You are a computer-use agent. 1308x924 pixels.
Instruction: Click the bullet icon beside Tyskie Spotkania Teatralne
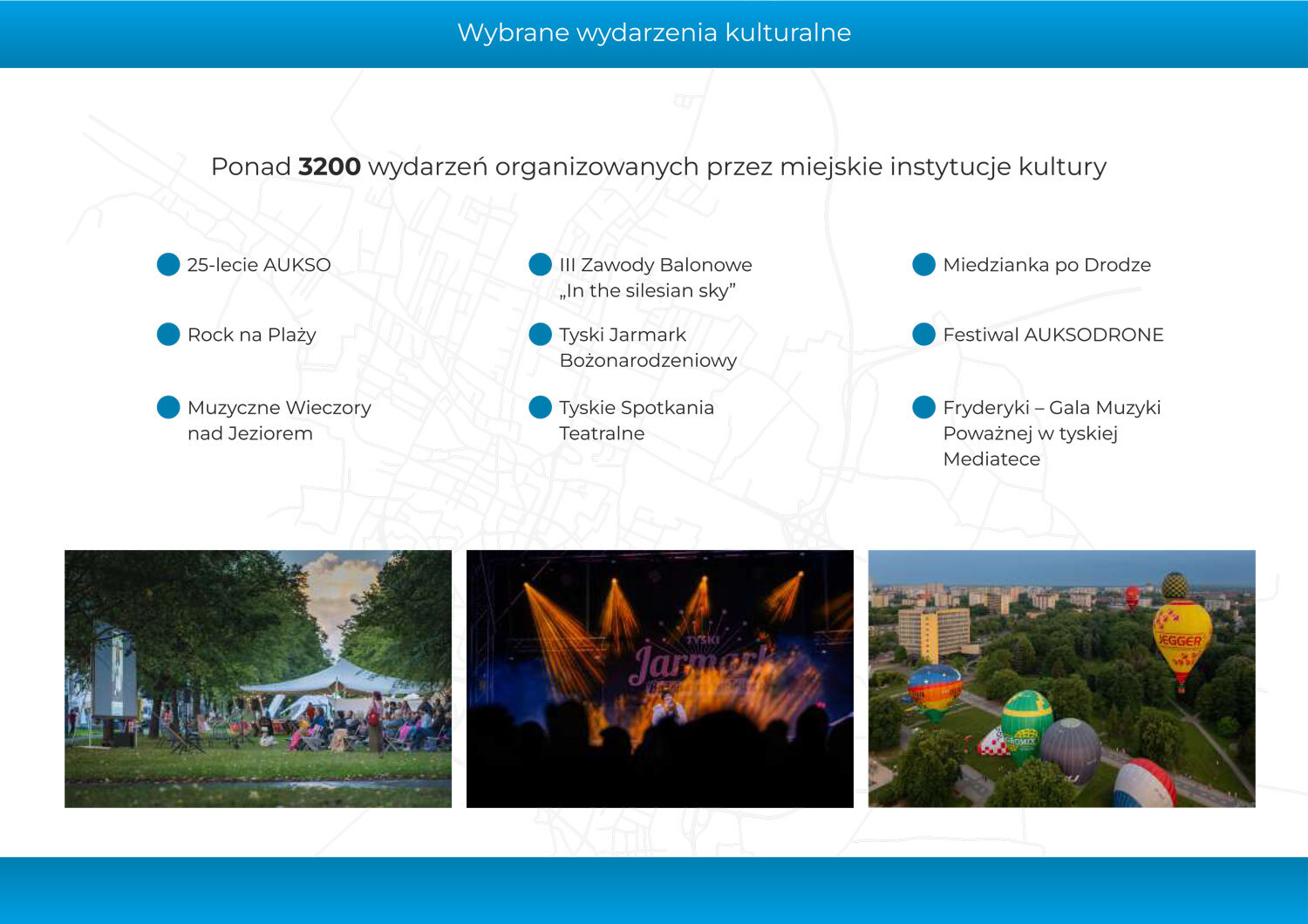[x=540, y=407]
